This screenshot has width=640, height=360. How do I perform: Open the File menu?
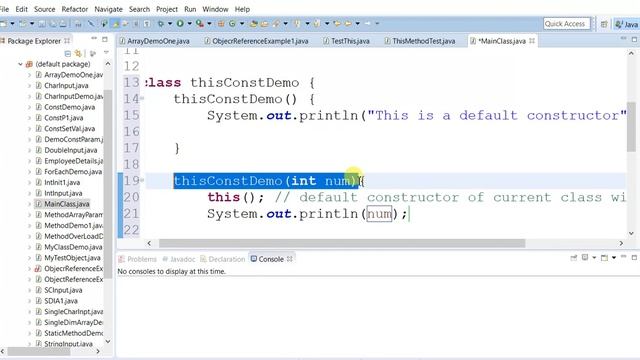click(x=4, y=9)
